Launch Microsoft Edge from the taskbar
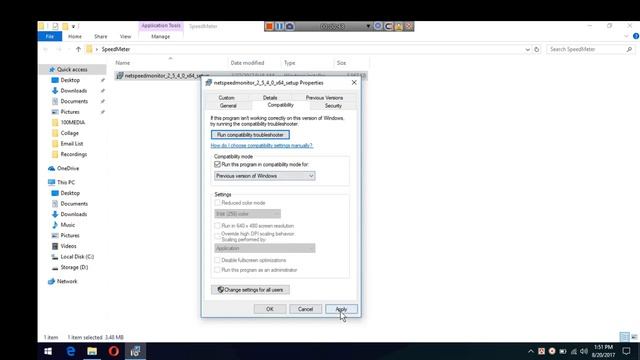 70,351
